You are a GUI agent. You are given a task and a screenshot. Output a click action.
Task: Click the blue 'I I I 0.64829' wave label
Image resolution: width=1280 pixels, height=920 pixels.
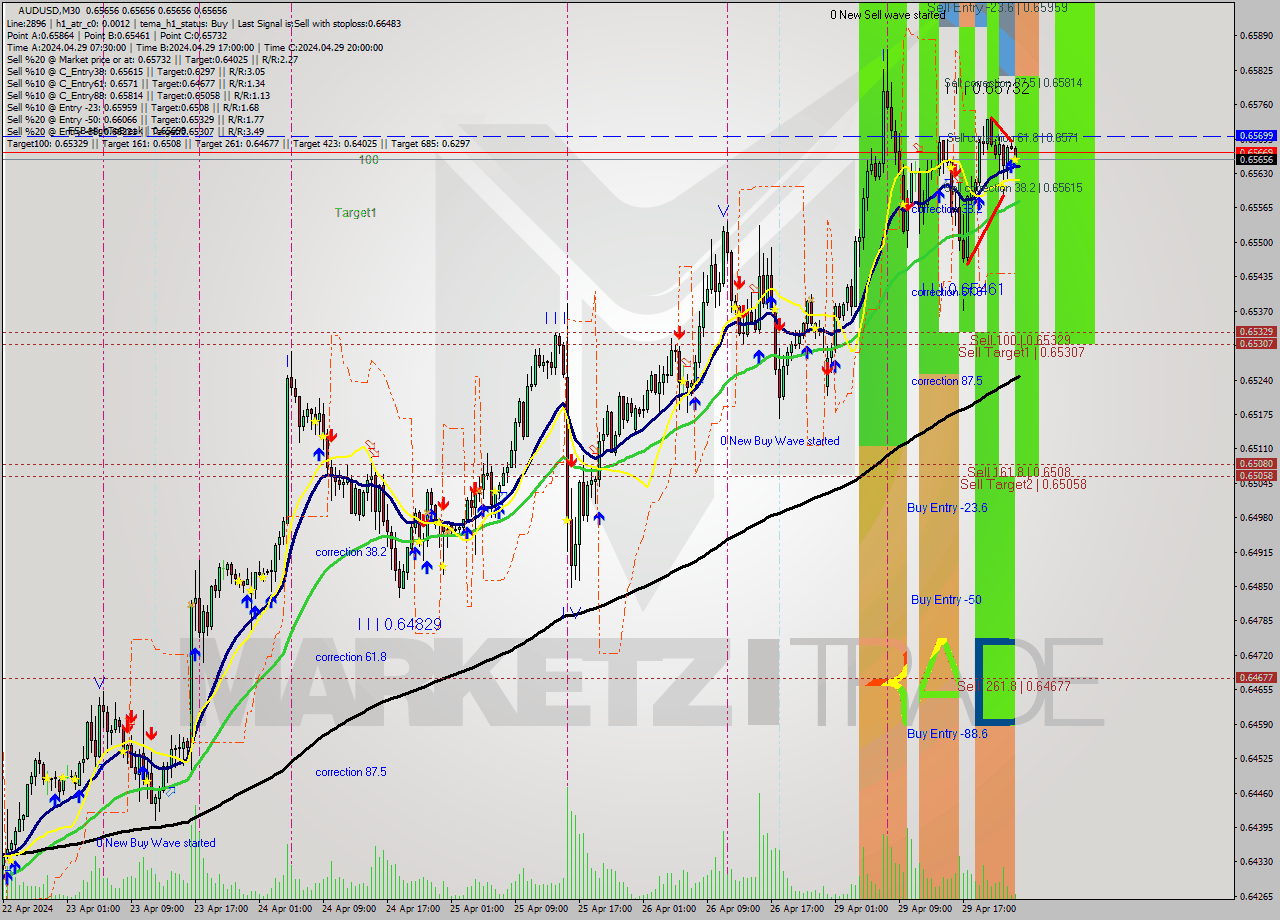pyautogui.click(x=400, y=624)
